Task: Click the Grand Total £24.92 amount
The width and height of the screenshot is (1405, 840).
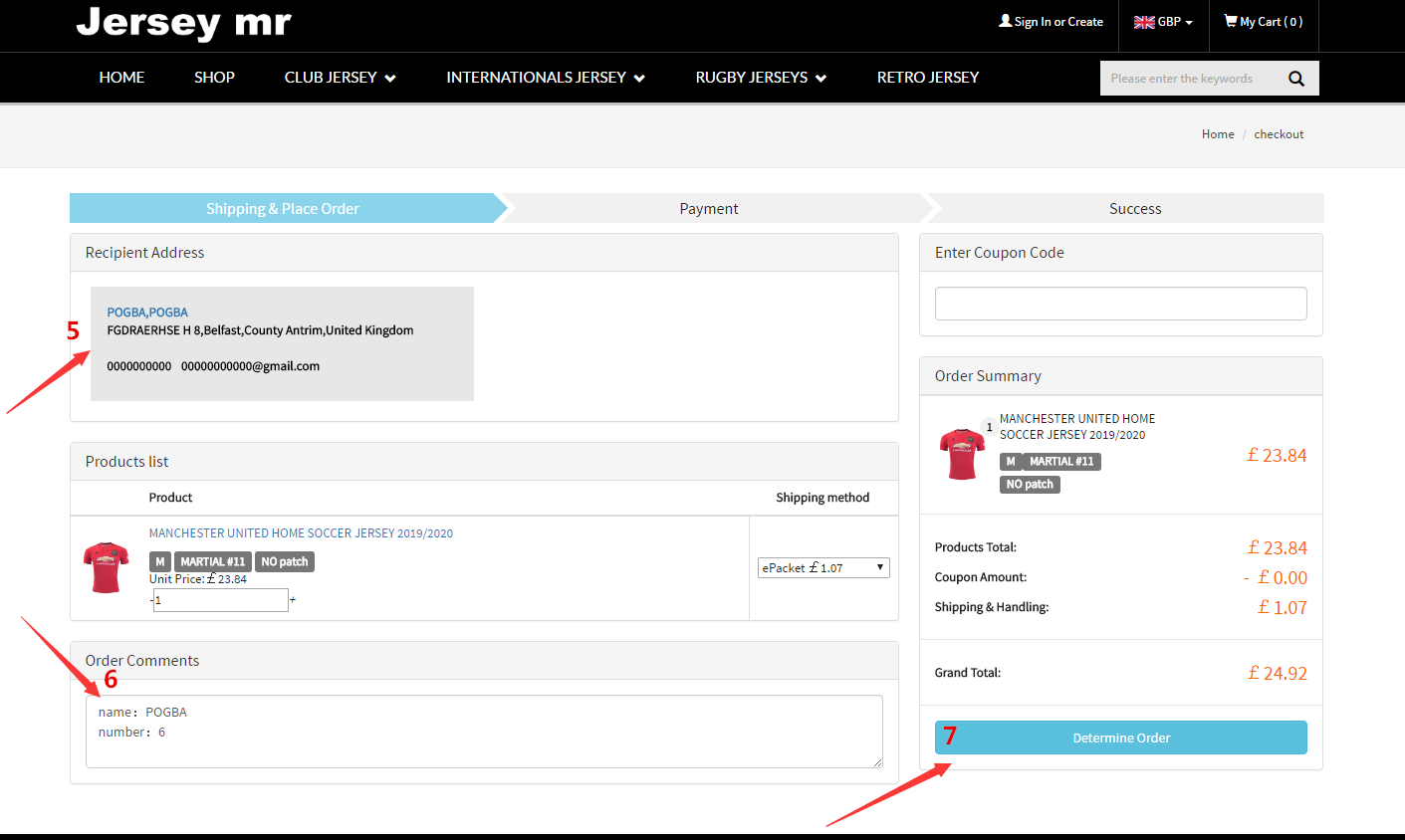Action: pyautogui.click(x=1278, y=674)
